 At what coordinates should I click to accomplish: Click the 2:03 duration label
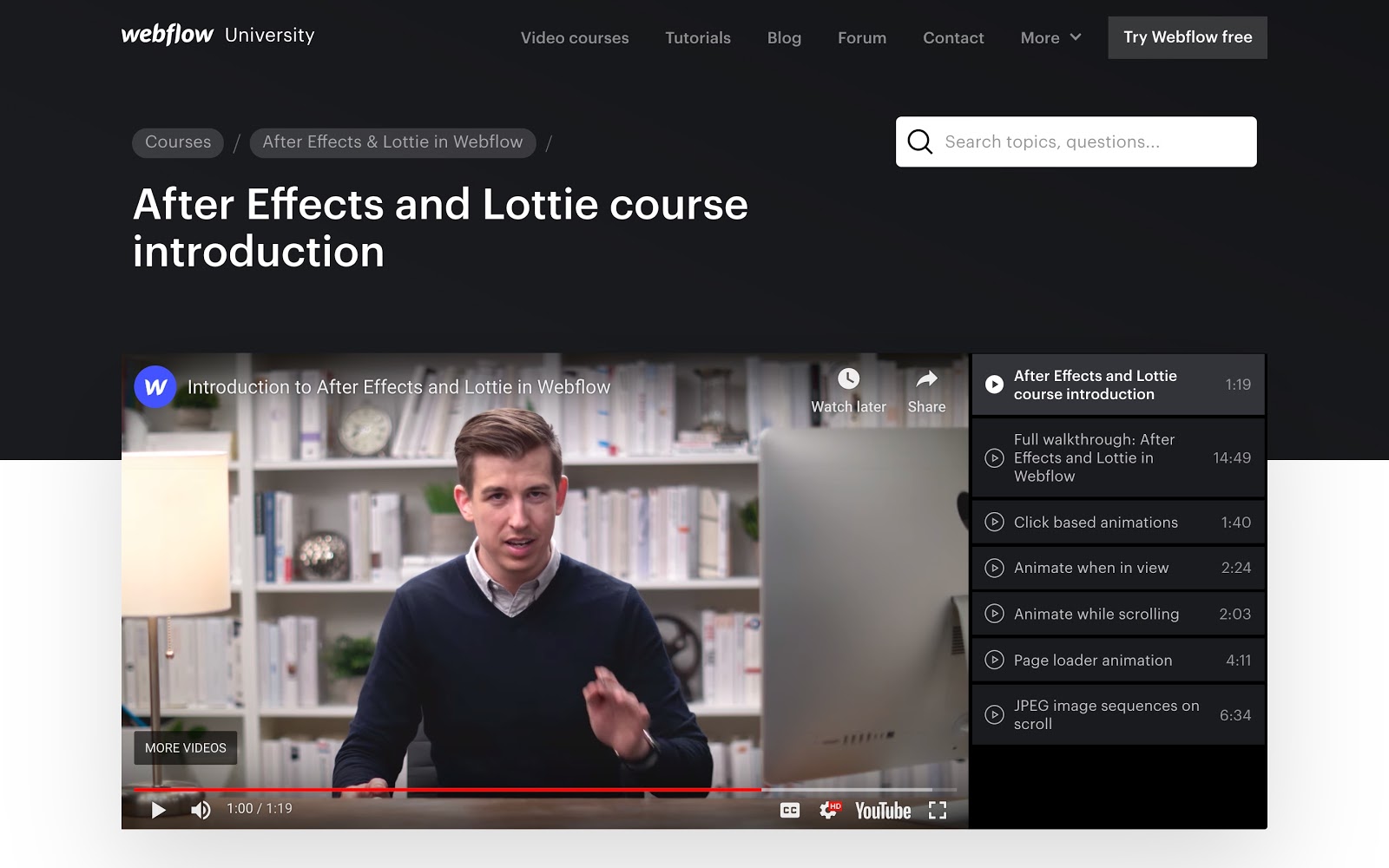(x=1235, y=614)
